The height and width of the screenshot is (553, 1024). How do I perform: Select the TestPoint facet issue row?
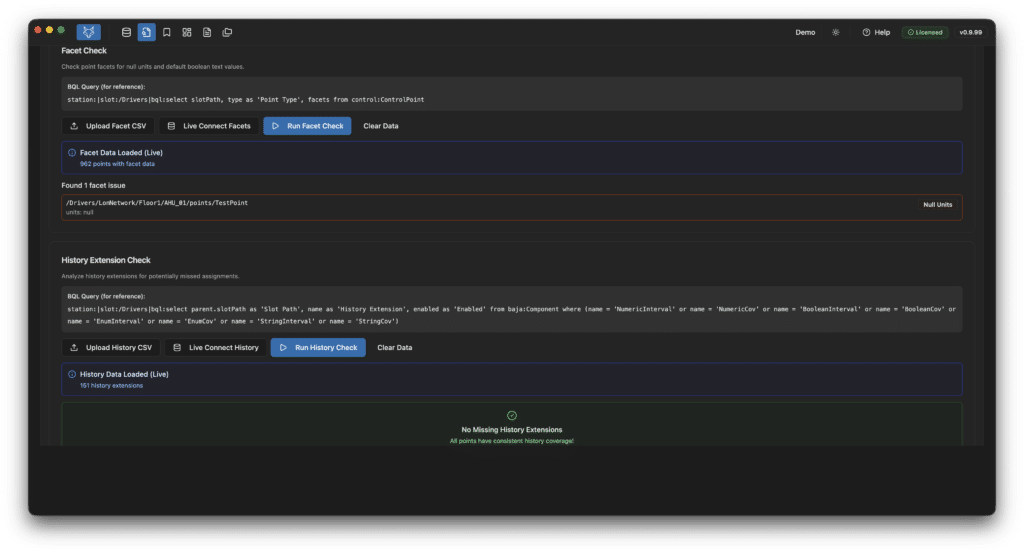tap(511, 208)
